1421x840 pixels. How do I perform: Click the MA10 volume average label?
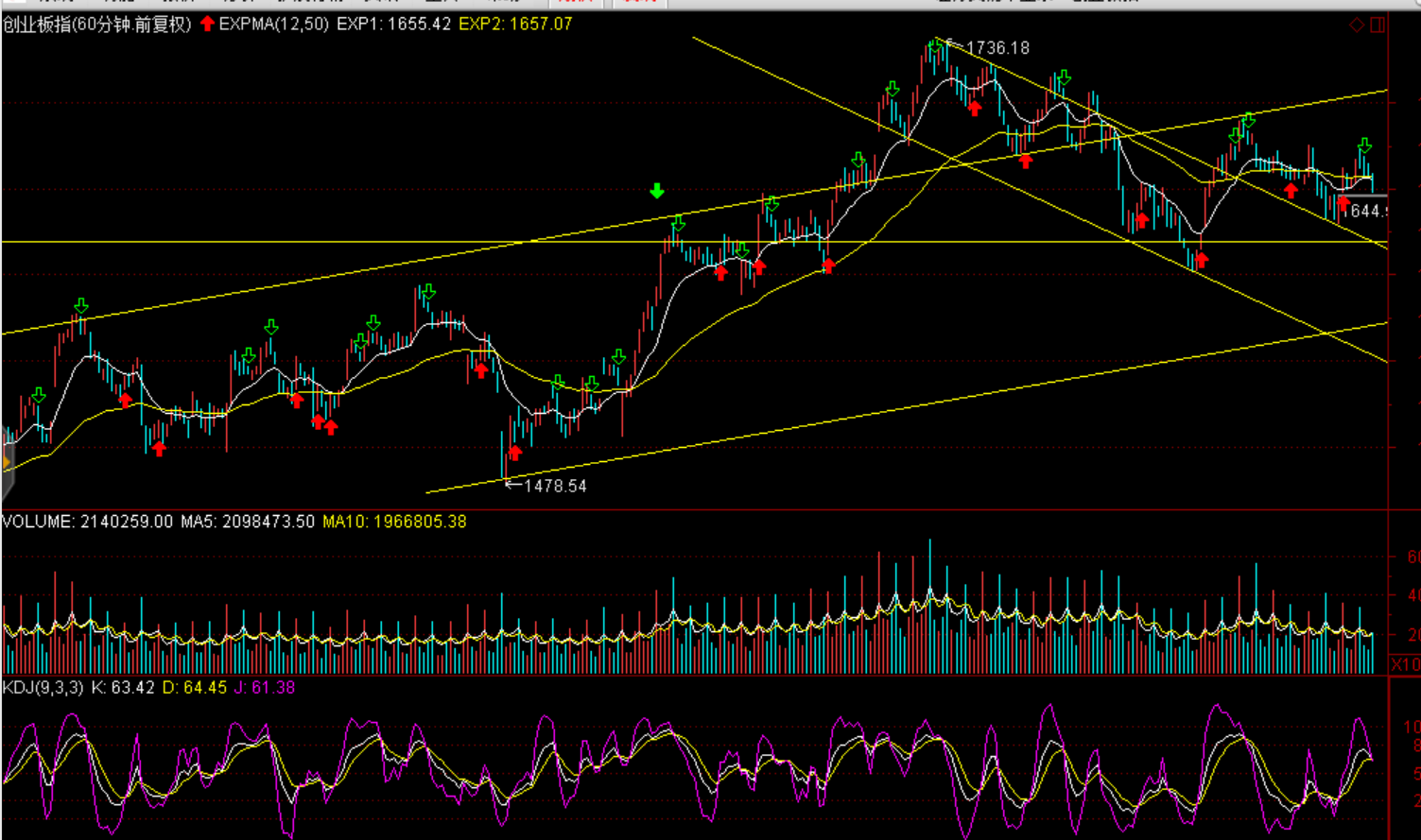[x=394, y=522]
